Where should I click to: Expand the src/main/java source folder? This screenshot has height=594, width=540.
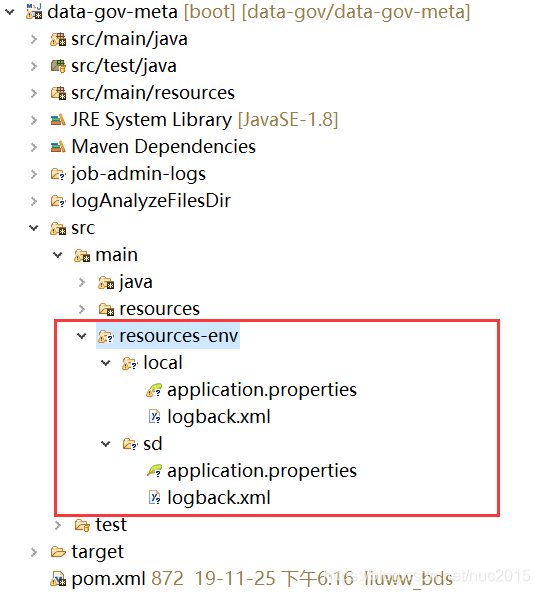click(34, 39)
